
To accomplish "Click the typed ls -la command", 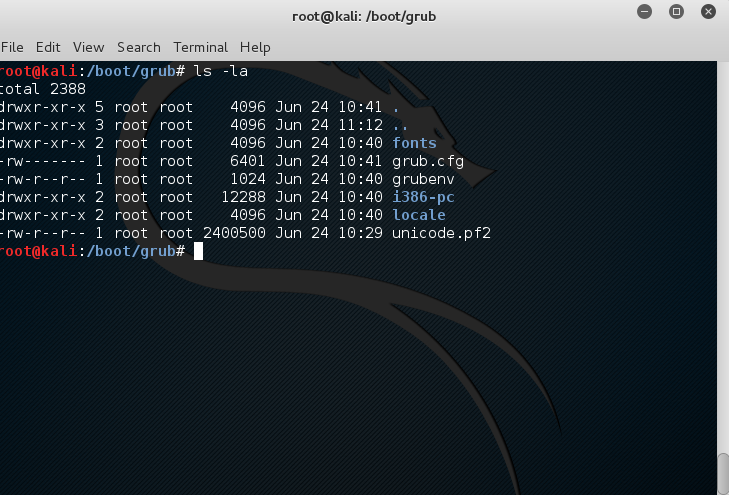I will pyautogui.click(x=221, y=71).
